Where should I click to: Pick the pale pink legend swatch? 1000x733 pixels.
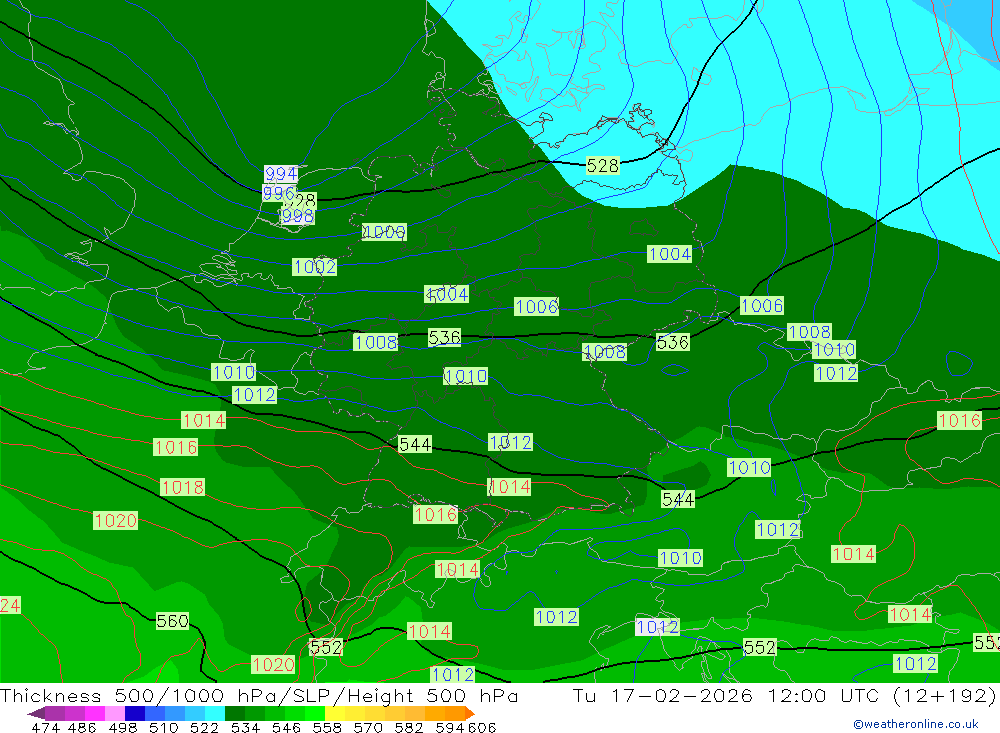click(113, 713)
